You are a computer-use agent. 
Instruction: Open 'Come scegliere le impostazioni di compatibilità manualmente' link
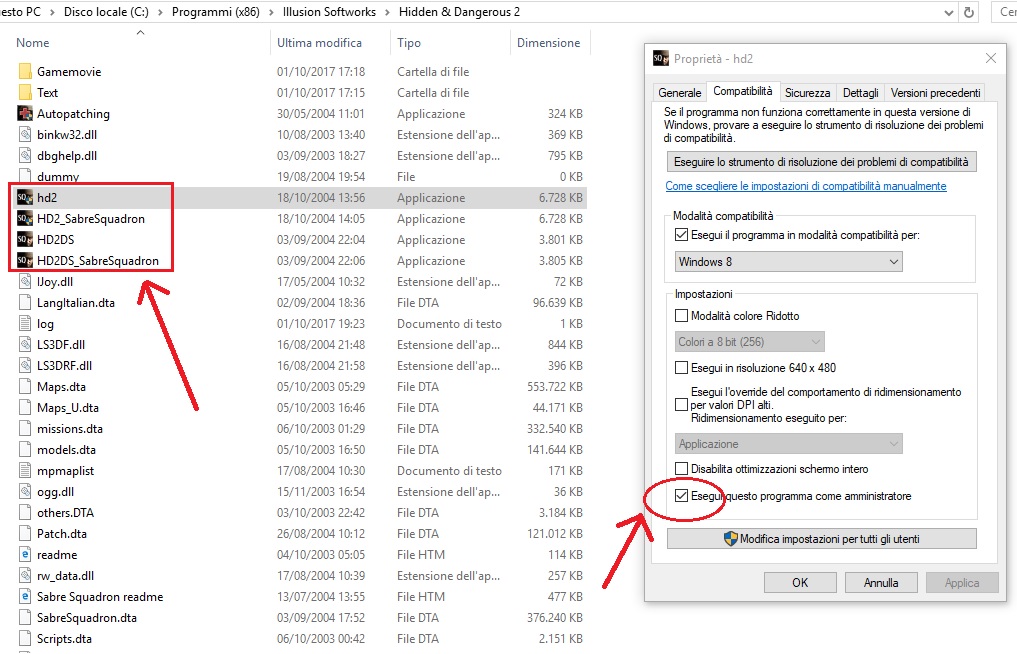pos(805,186)
